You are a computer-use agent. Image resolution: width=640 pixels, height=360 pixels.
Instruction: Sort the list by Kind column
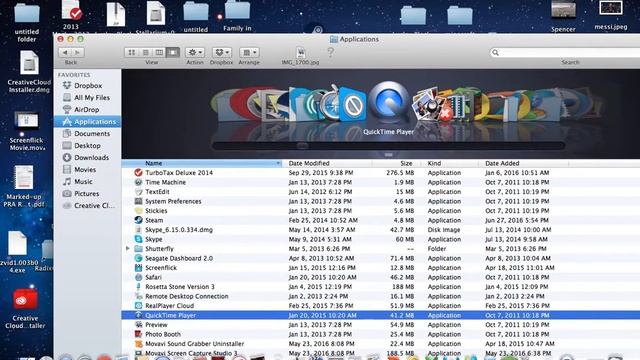click(449, 163)
